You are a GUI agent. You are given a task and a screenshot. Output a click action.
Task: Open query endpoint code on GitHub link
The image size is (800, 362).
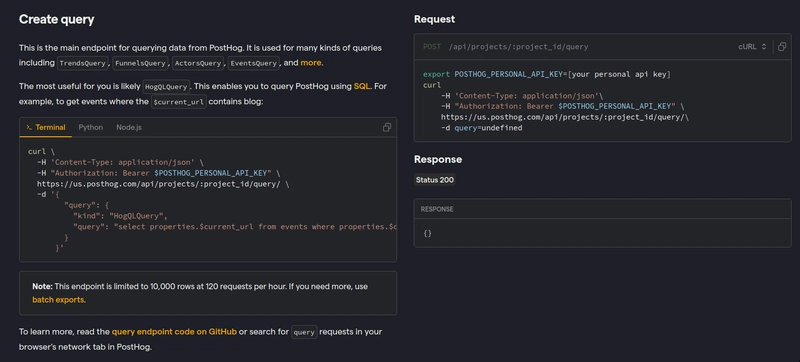click(174, 332)
